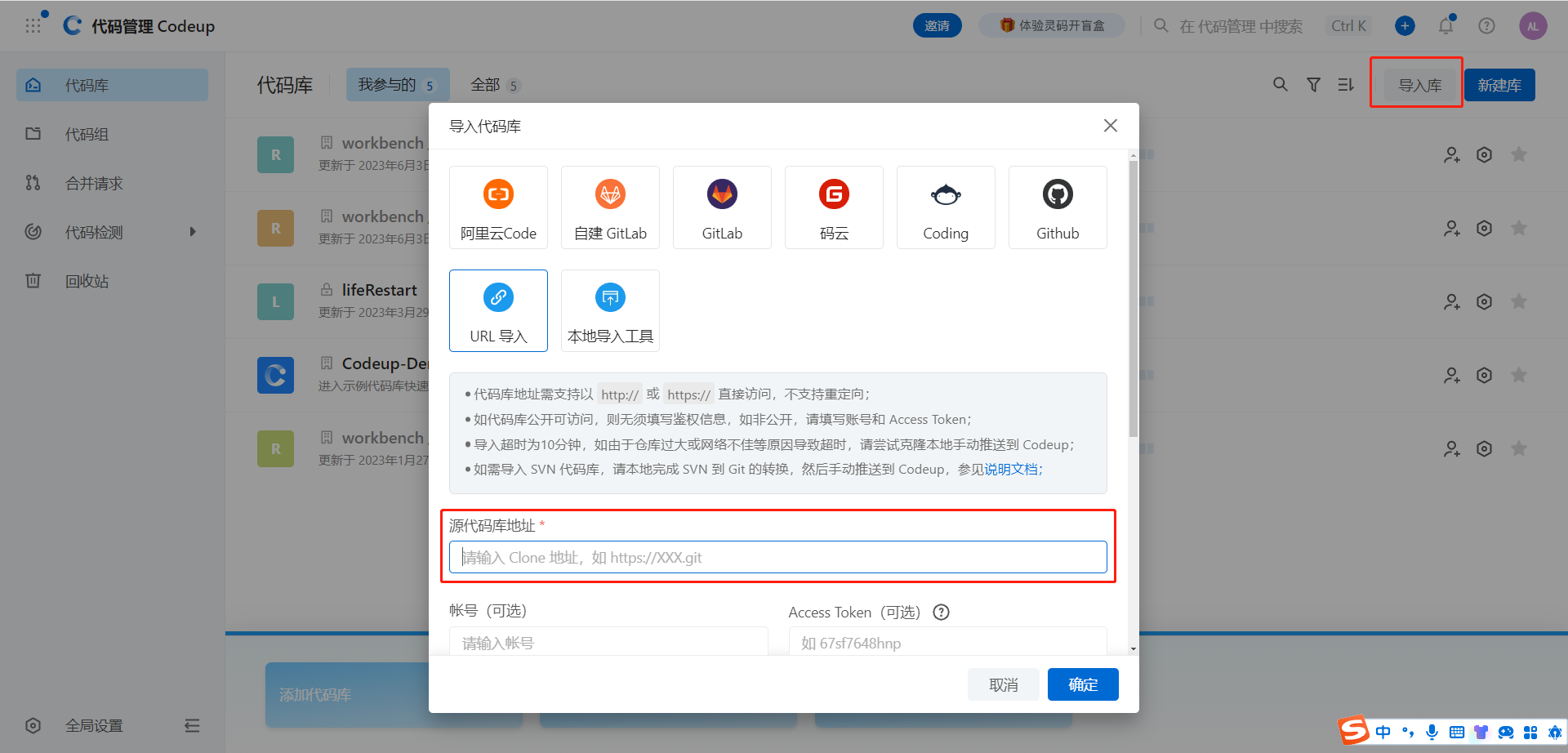The image size is (1568, 753).
Task: Open 全局设置 in the sidebar
Action: click(x=94, y=726)
